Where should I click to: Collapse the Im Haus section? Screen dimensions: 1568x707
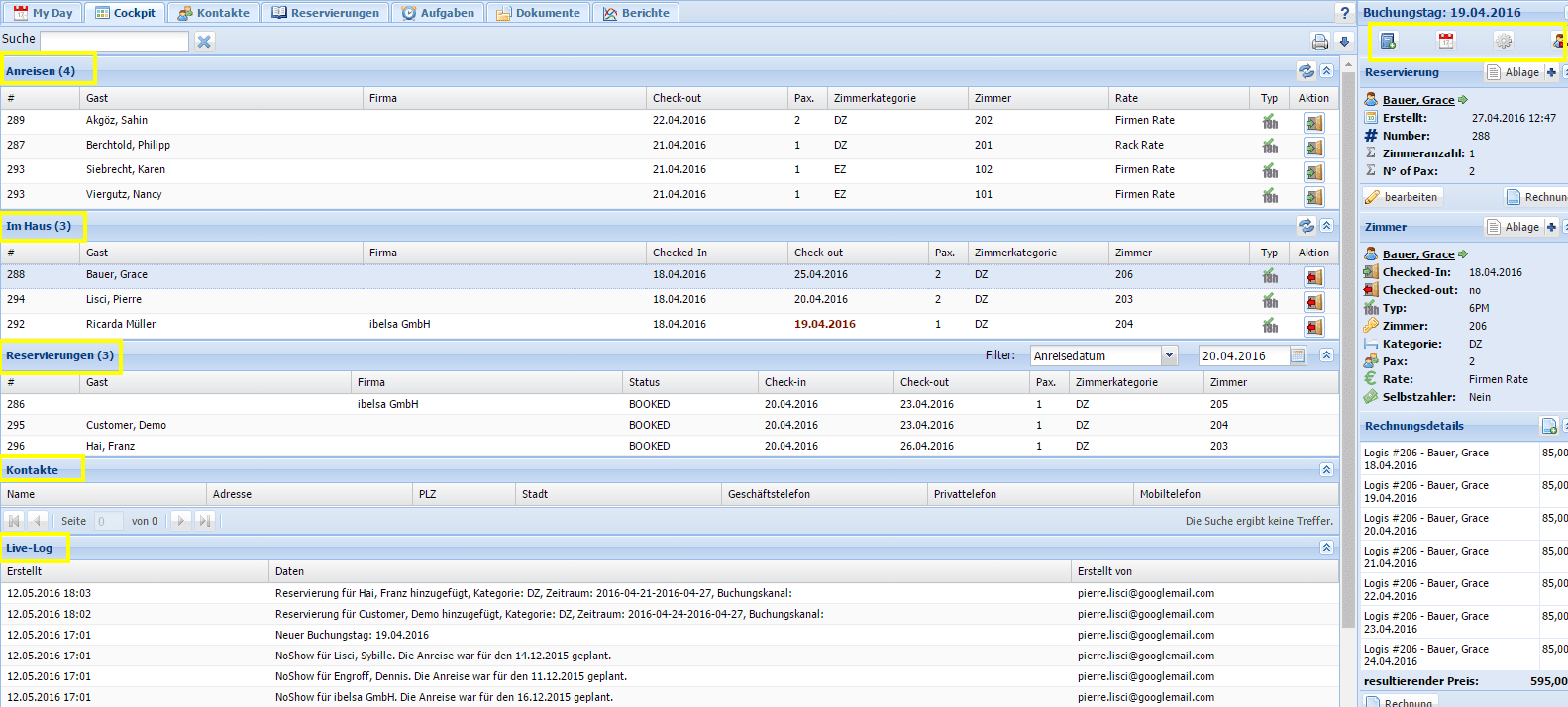click(1326, 226)
